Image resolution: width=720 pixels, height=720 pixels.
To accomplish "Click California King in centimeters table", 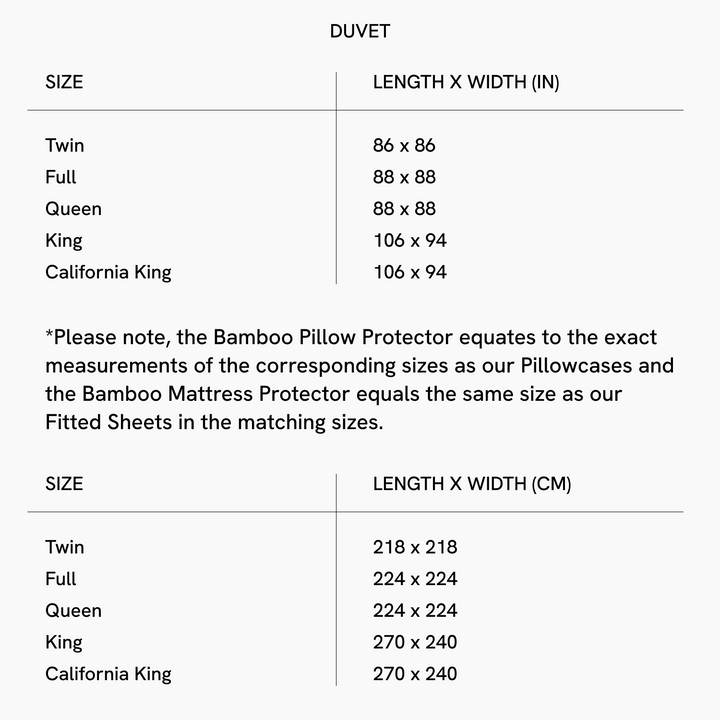I will tap(108, 674).
